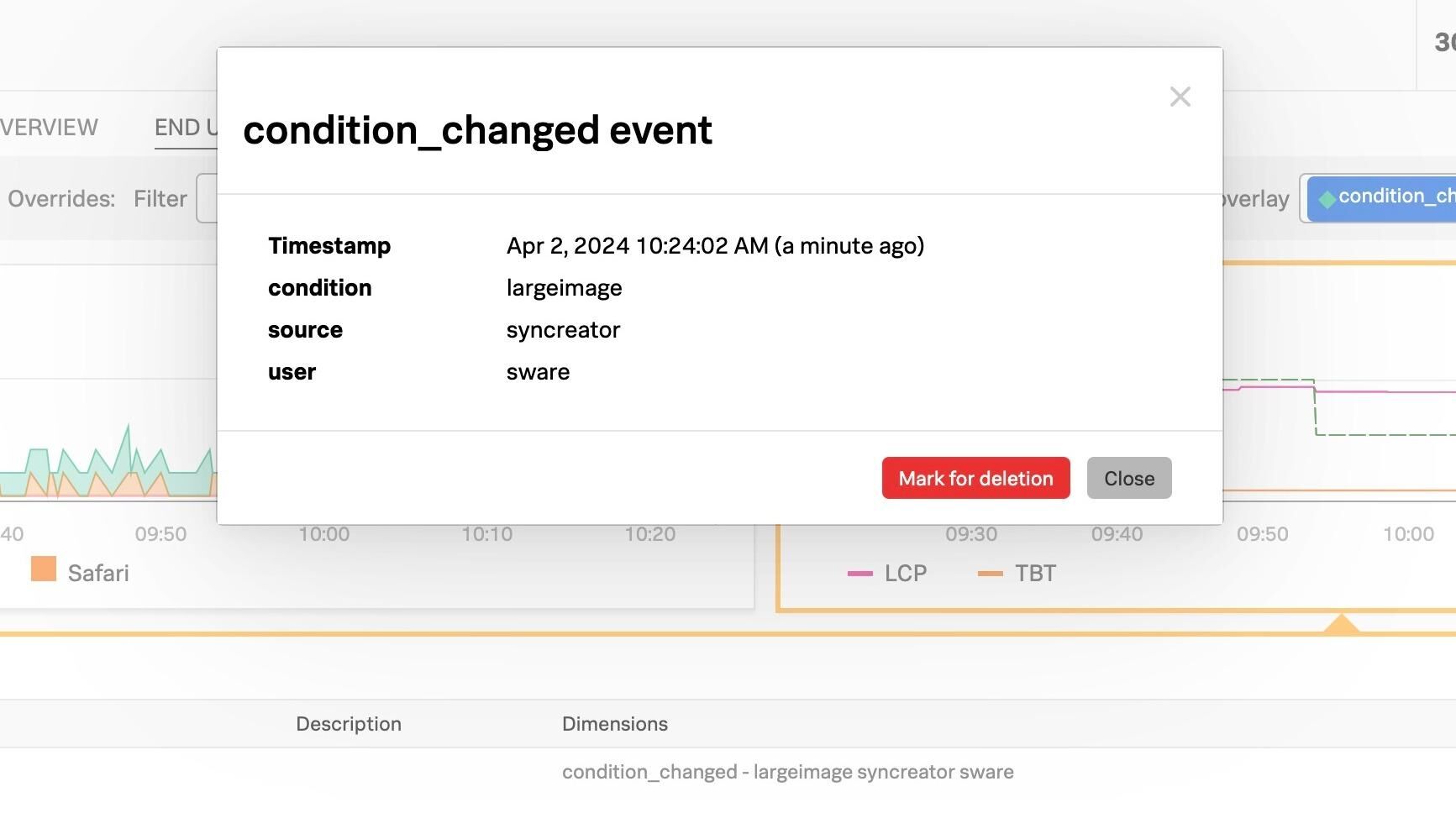Image resolution: width=1456 pixels, height=818 pixels.
Task: Click the sware user value
Action: click(x=538, y=372)
